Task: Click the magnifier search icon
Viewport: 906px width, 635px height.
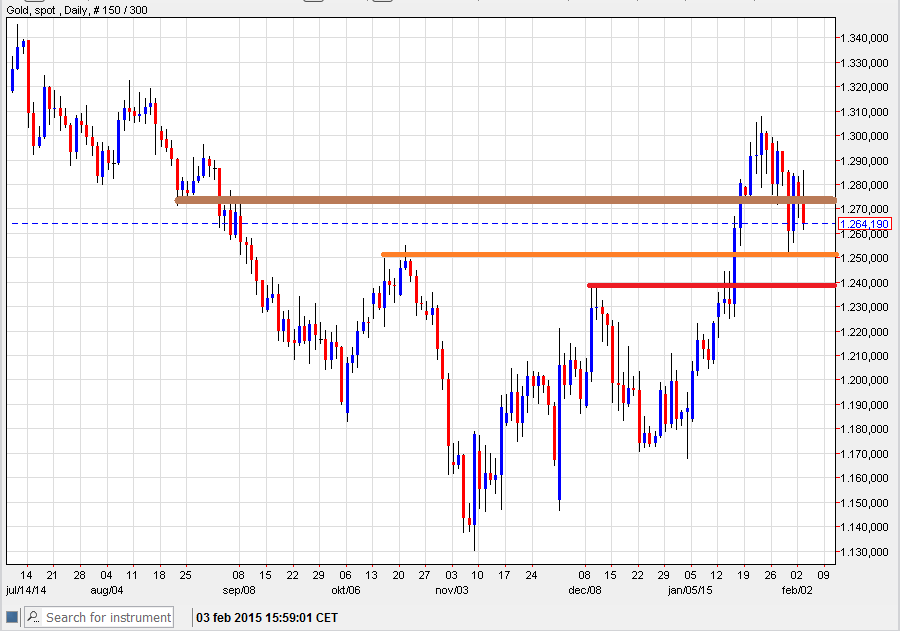Action: (34, 617)
